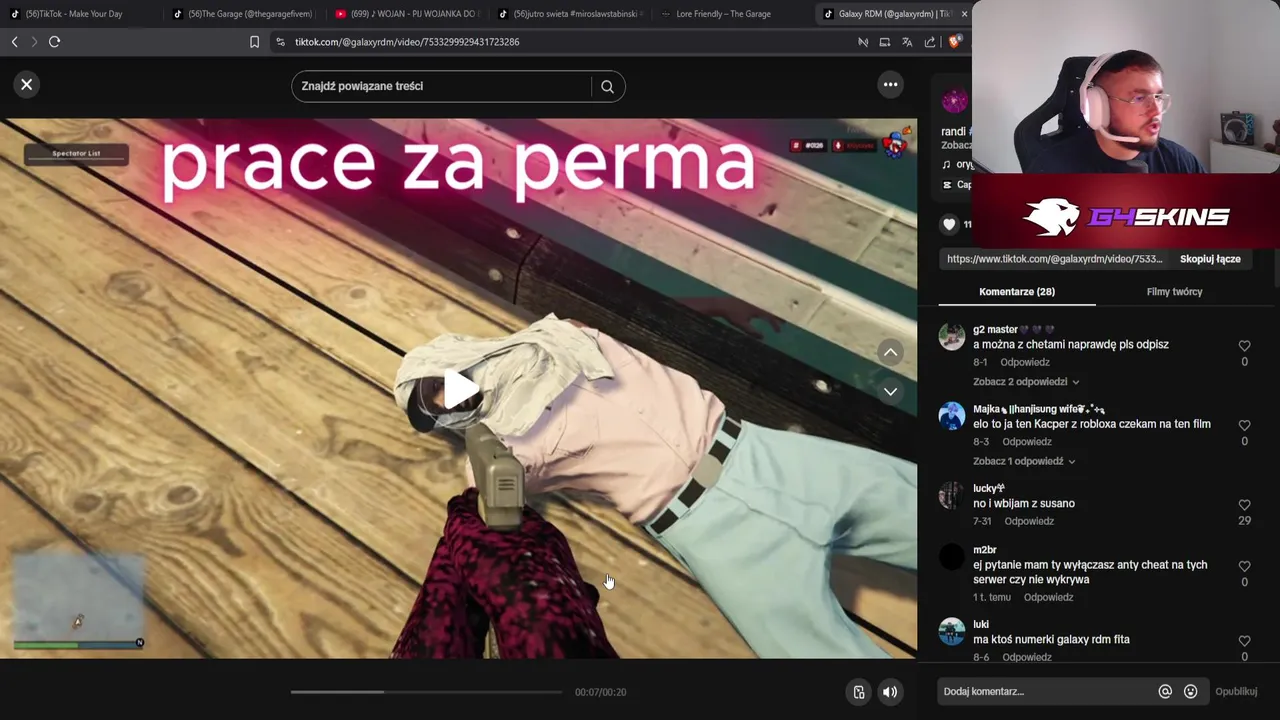Click the tiktok.com address bar URL

(407, 42)
